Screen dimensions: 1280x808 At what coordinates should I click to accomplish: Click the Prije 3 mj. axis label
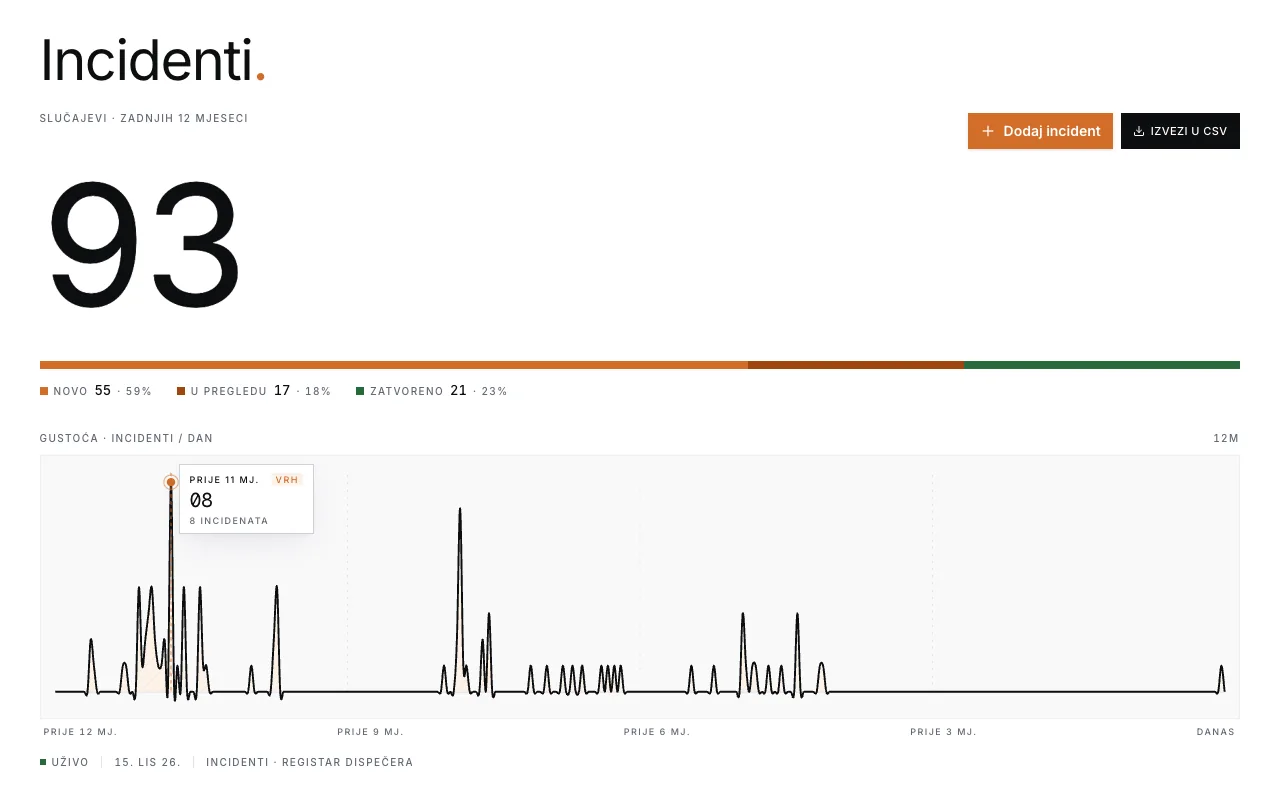coord(943,732)
